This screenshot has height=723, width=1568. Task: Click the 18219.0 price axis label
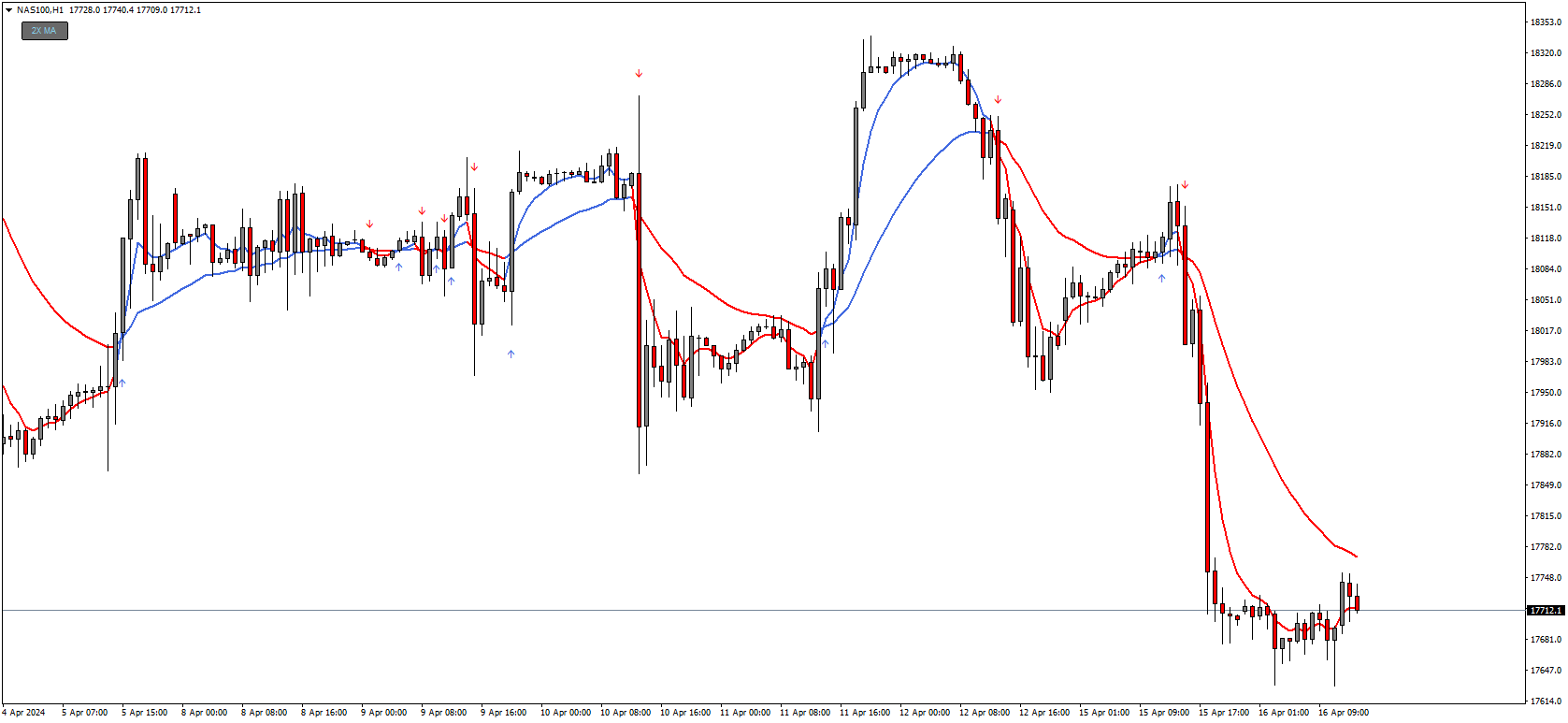[x=1546, y=146]
